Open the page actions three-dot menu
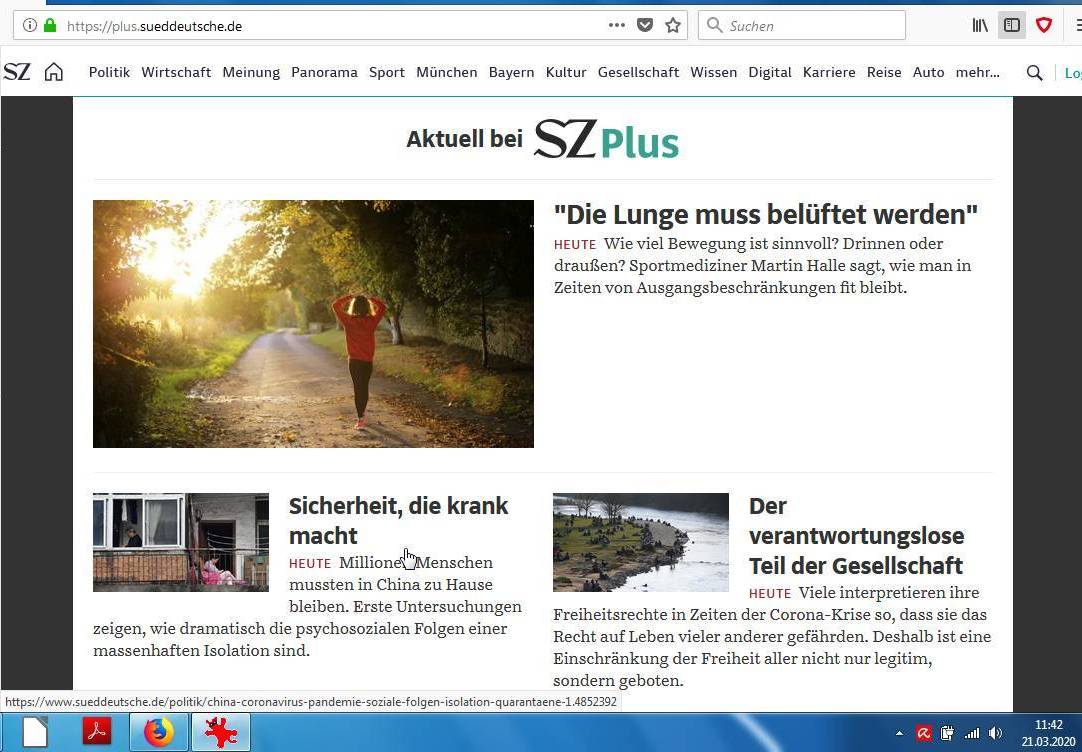 617,25
